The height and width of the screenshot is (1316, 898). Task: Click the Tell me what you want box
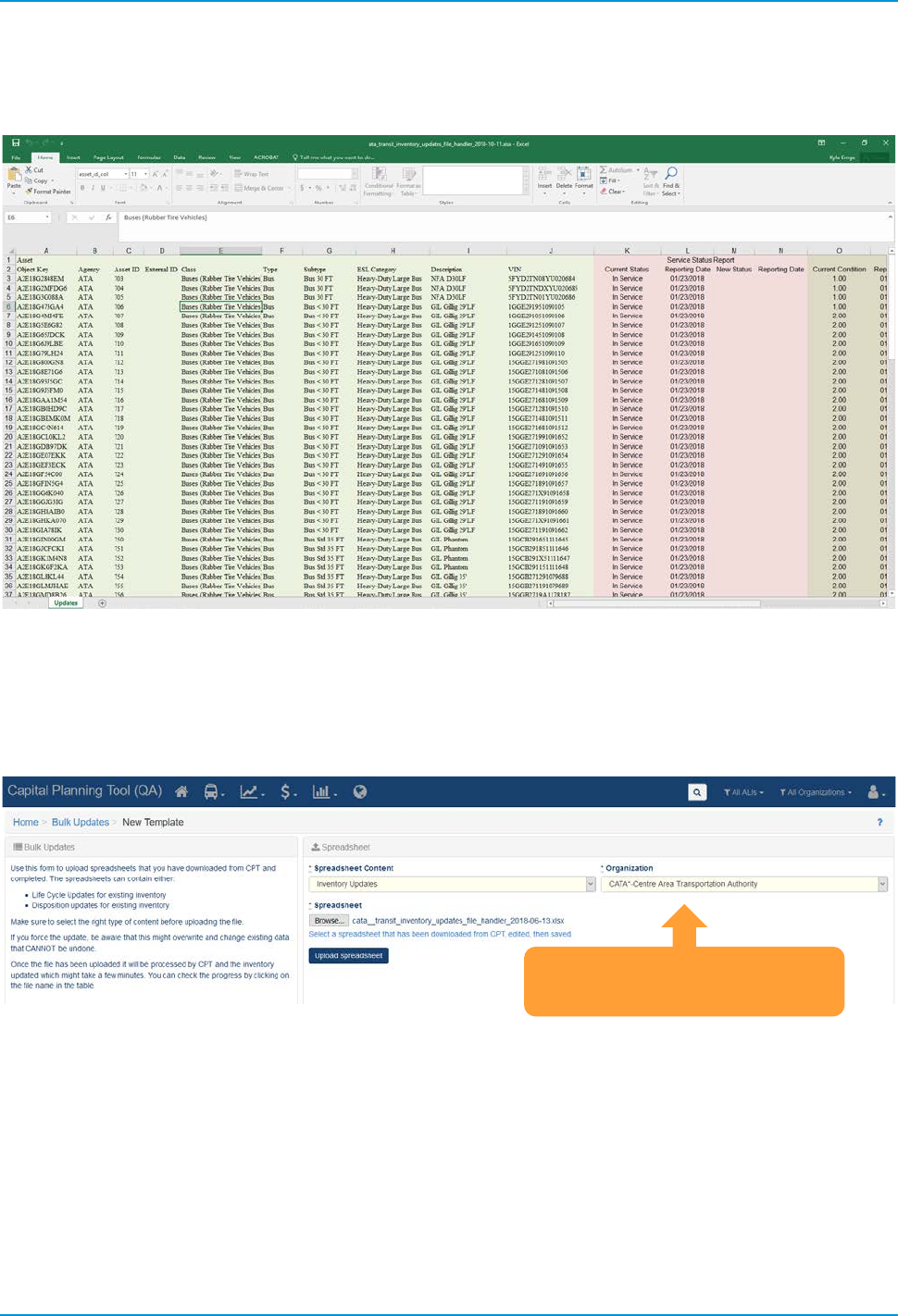pos(335,157)
